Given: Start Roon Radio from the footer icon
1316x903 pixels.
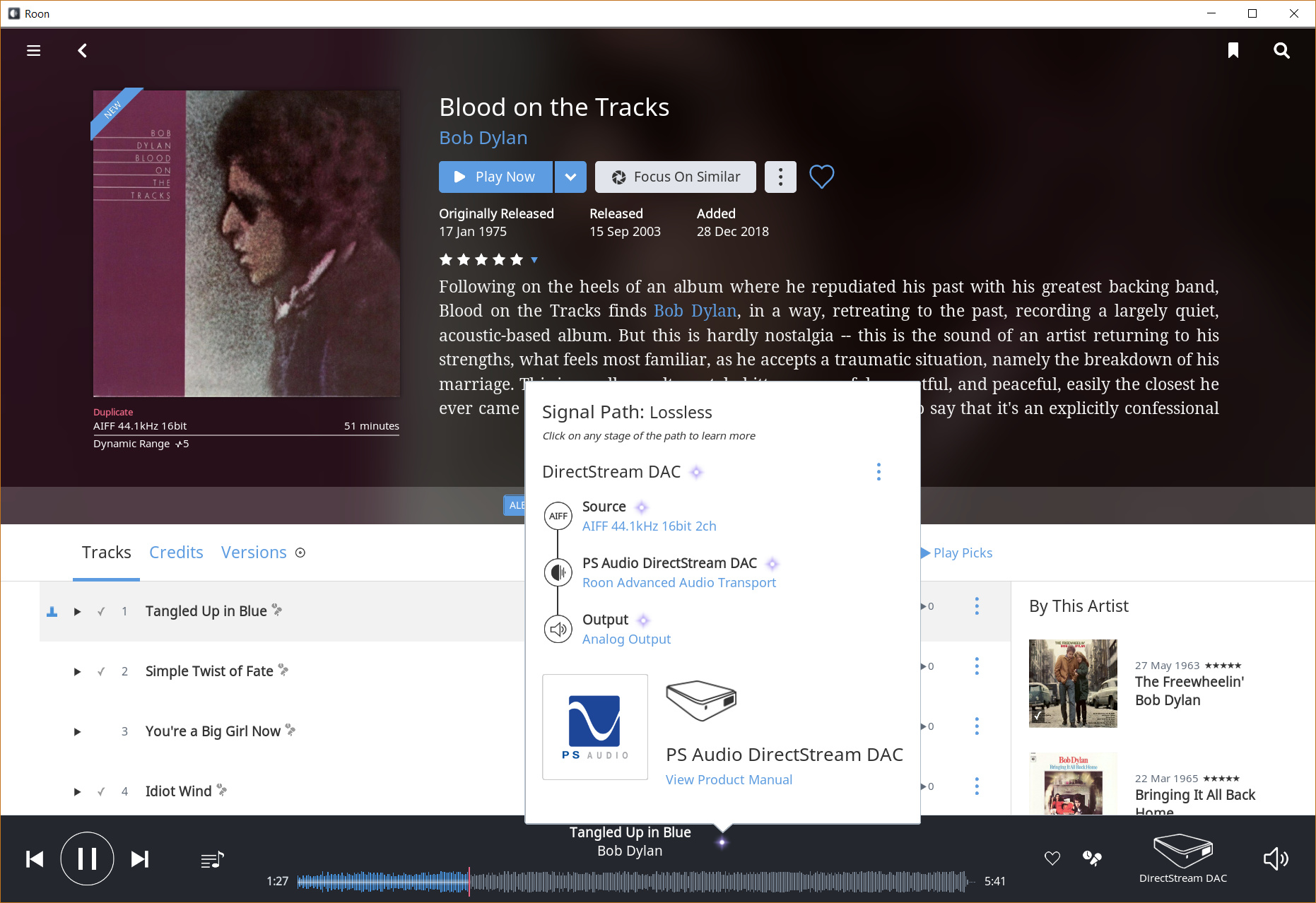Looking at the screenshot, I should [x=1092, y=858].
